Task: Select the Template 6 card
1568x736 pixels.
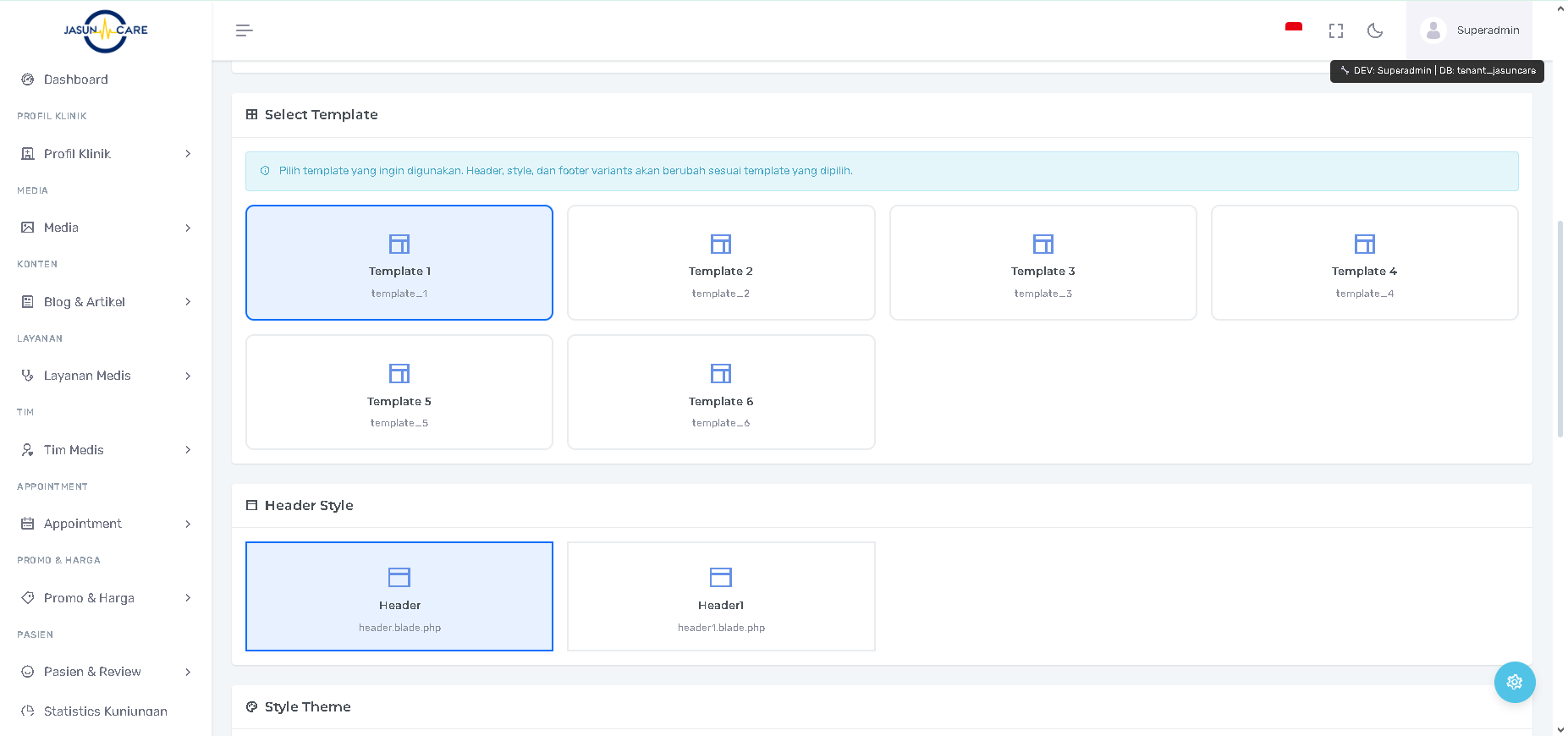Action: point(721,392)
